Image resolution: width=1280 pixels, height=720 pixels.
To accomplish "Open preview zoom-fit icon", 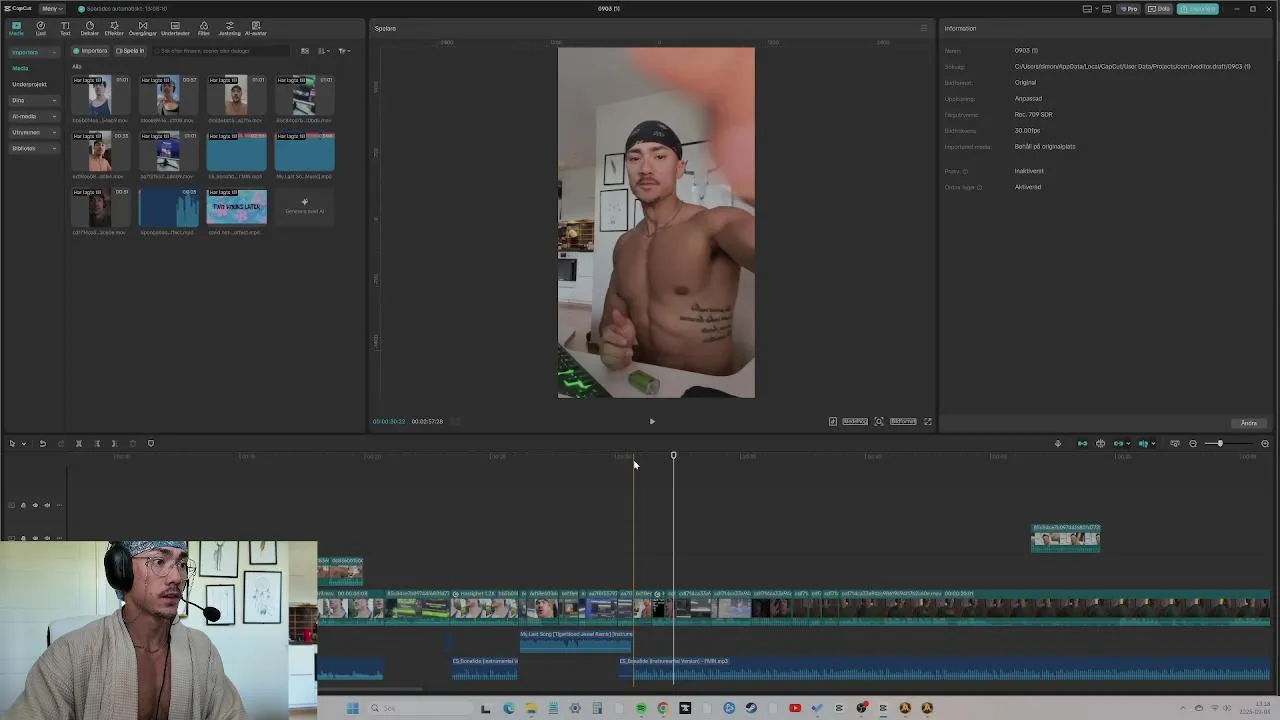I will 879,422.
